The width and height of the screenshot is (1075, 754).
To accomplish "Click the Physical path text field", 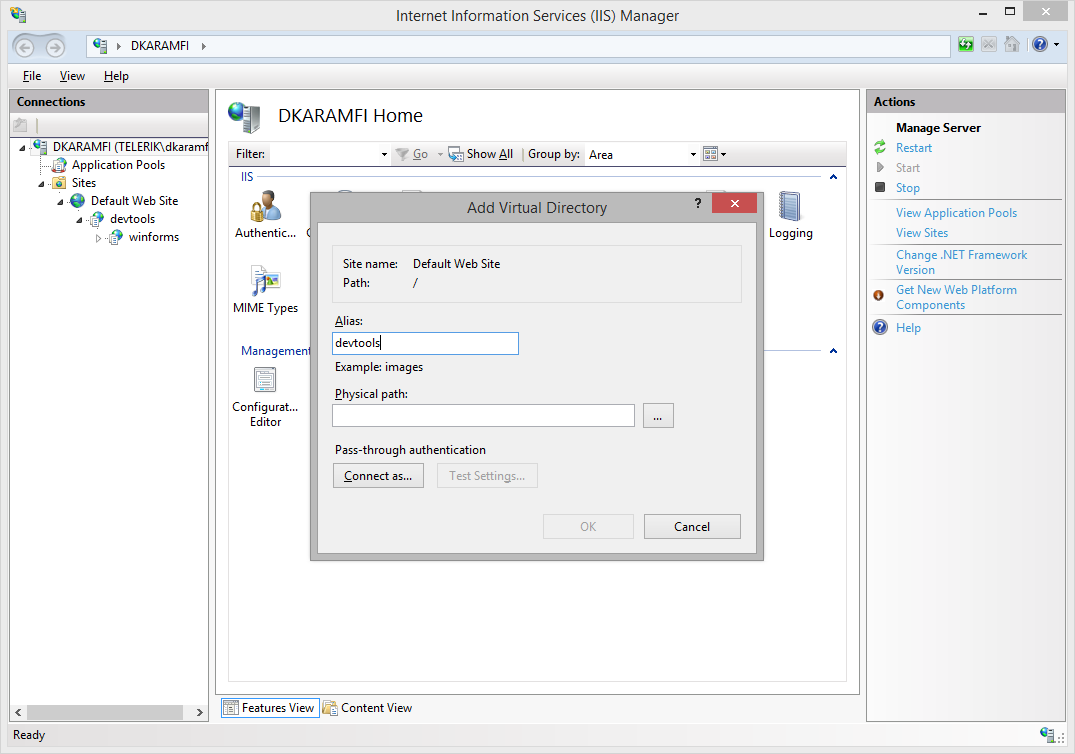I will pyautogui.click(x=483, y=416).
